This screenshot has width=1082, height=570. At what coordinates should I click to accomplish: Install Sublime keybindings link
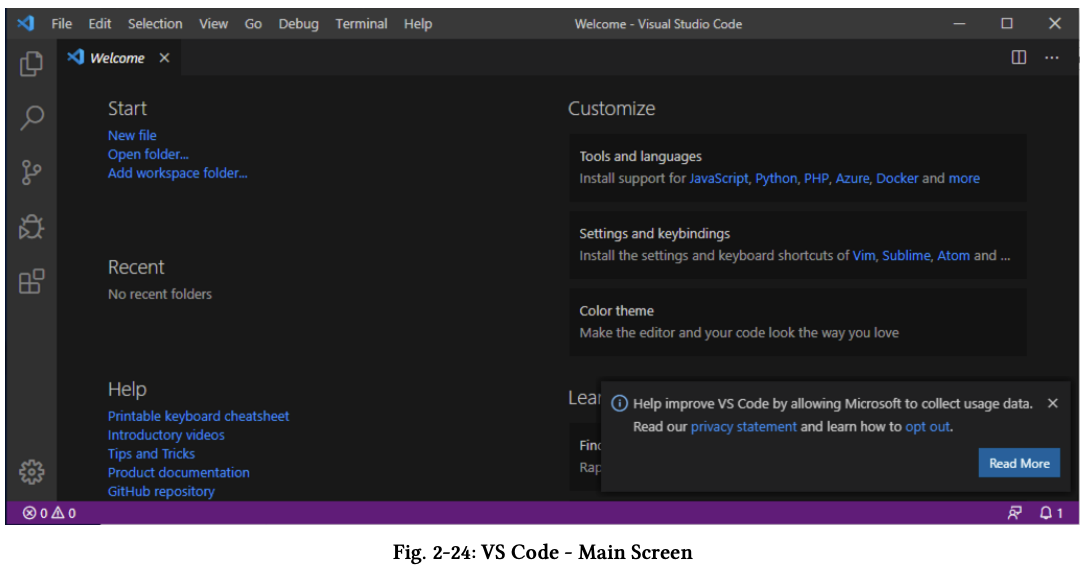[x=906, y=255]
